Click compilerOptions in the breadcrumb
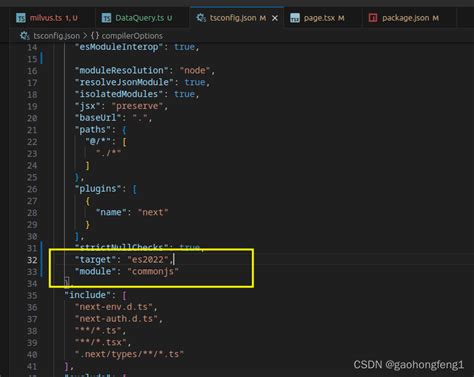Screen dimensions: 474x377 point(132,36)
